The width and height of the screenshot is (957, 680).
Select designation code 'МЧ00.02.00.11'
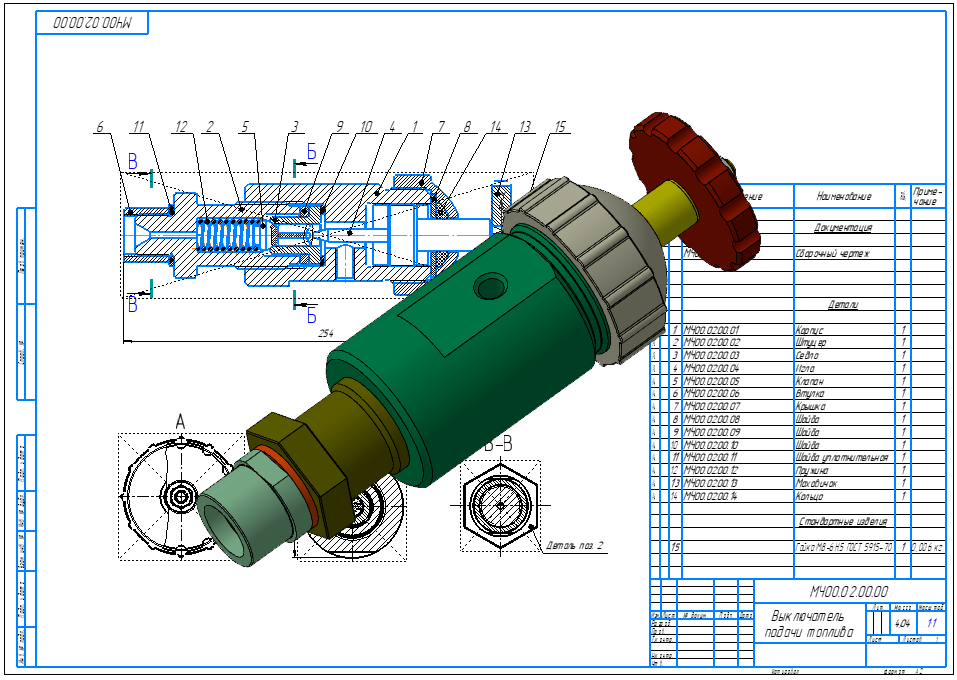[712, 457]
